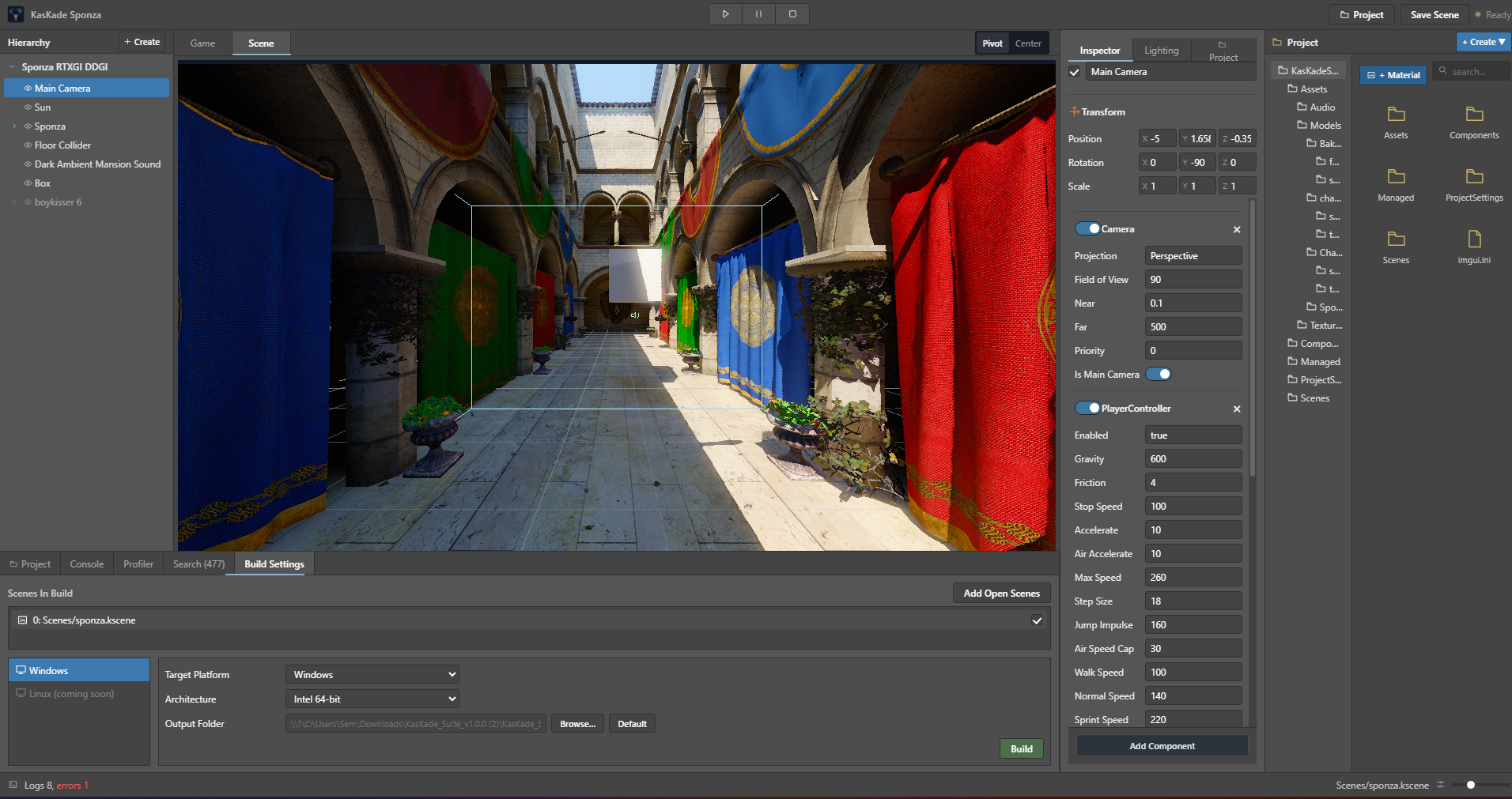Click the Project search box

(1472, 71)
